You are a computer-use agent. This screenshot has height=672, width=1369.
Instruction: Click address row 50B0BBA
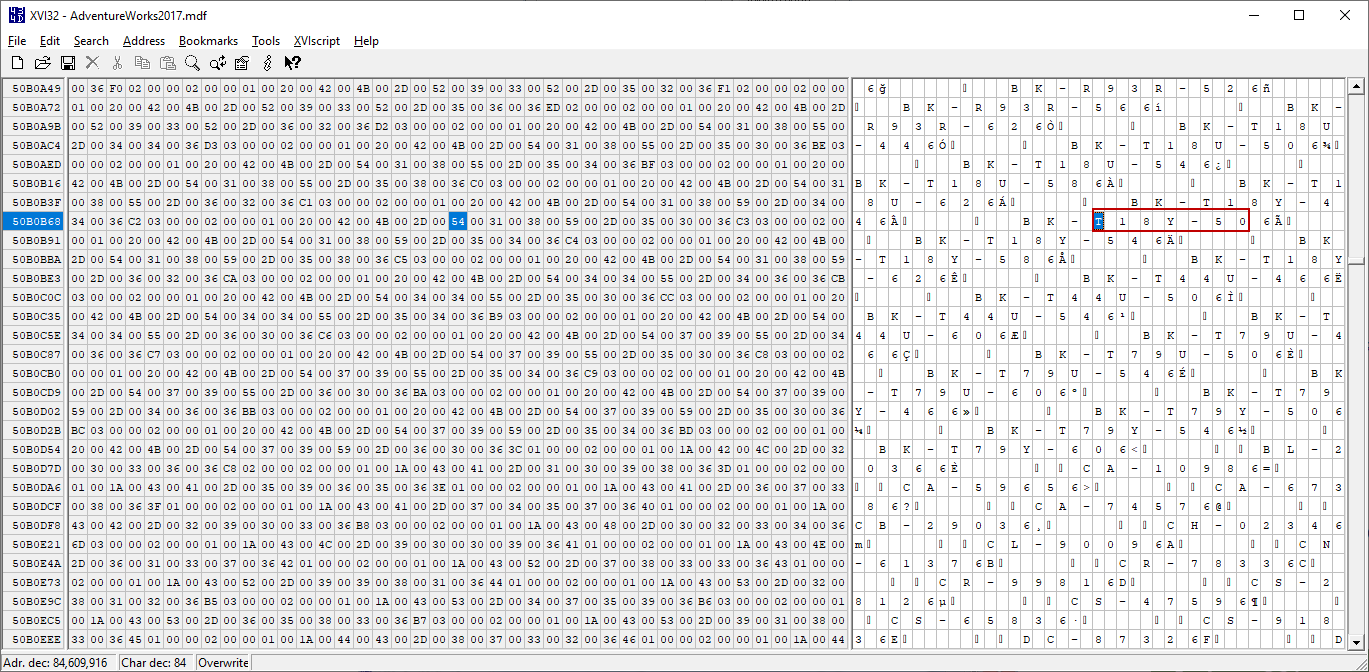point(35,260)
